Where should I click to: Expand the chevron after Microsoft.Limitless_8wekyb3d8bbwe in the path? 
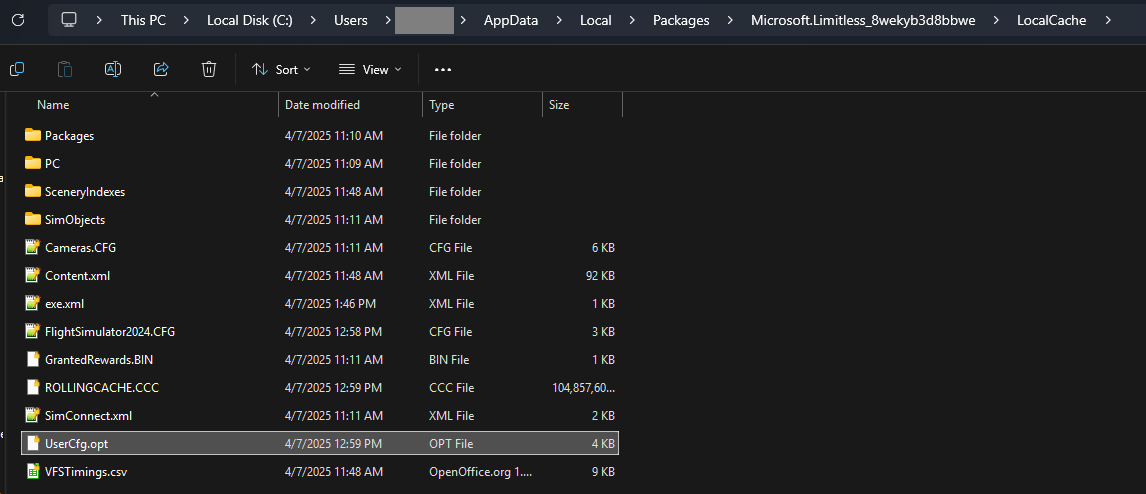[996, 20]
